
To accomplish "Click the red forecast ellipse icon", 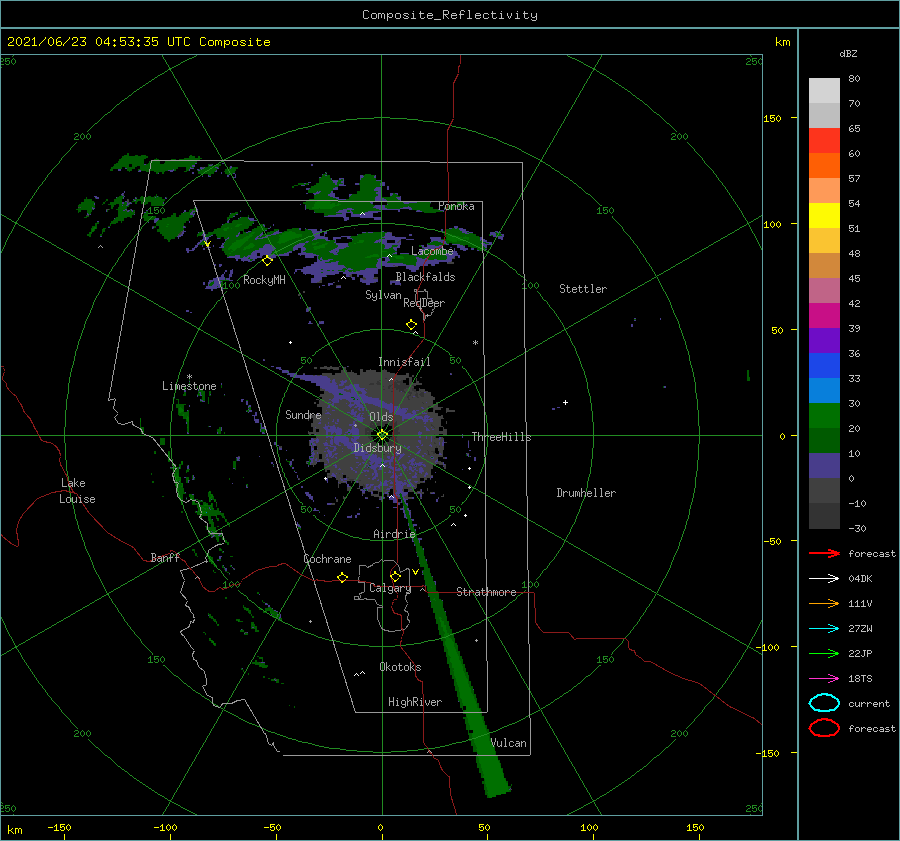I will click(824, 728).
